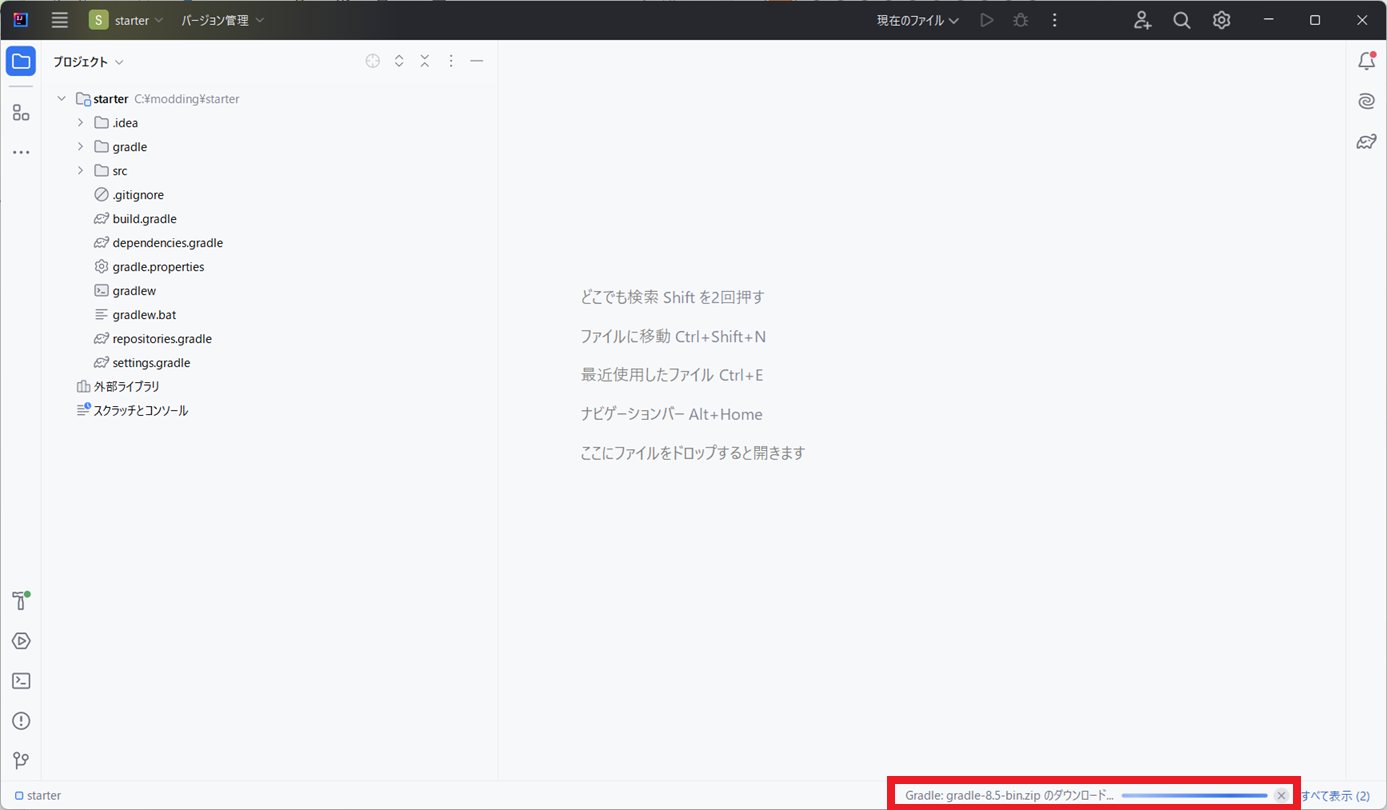Select the 外部ライブラリ node
The height and width of the screenshot is (810, 1387).
tap(118, 387)
